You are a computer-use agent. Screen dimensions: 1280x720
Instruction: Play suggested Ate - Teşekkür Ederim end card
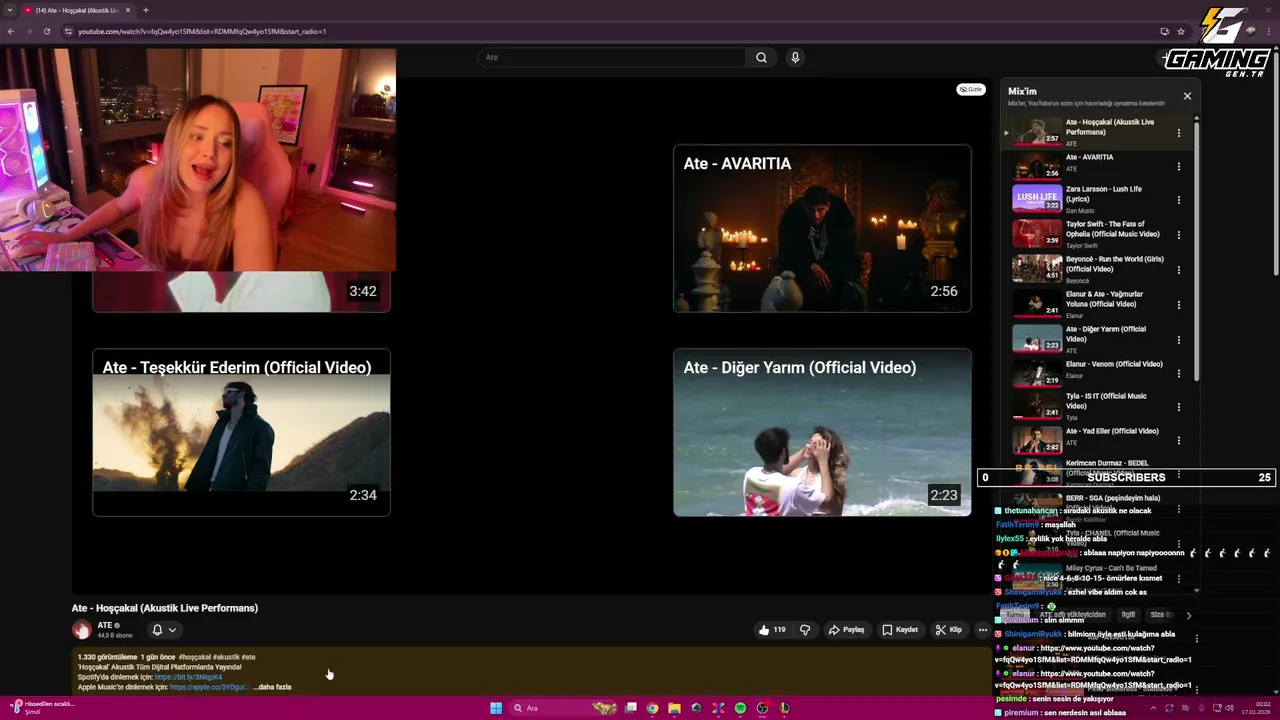[x=241, y=432]
